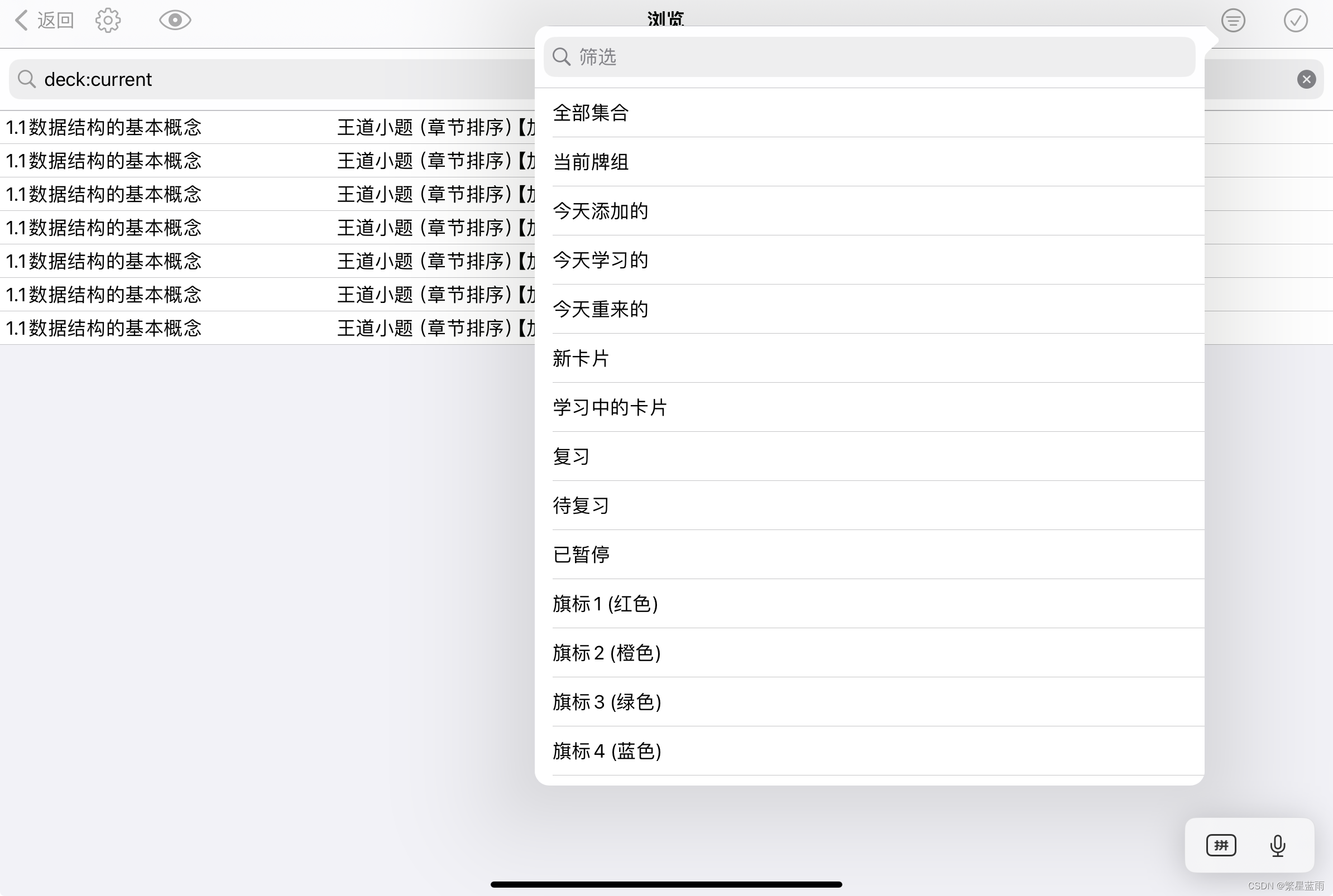The image size is (1333, 896).
Task: Select 已暂停 filter entry
Action: (x=581, y=555)
